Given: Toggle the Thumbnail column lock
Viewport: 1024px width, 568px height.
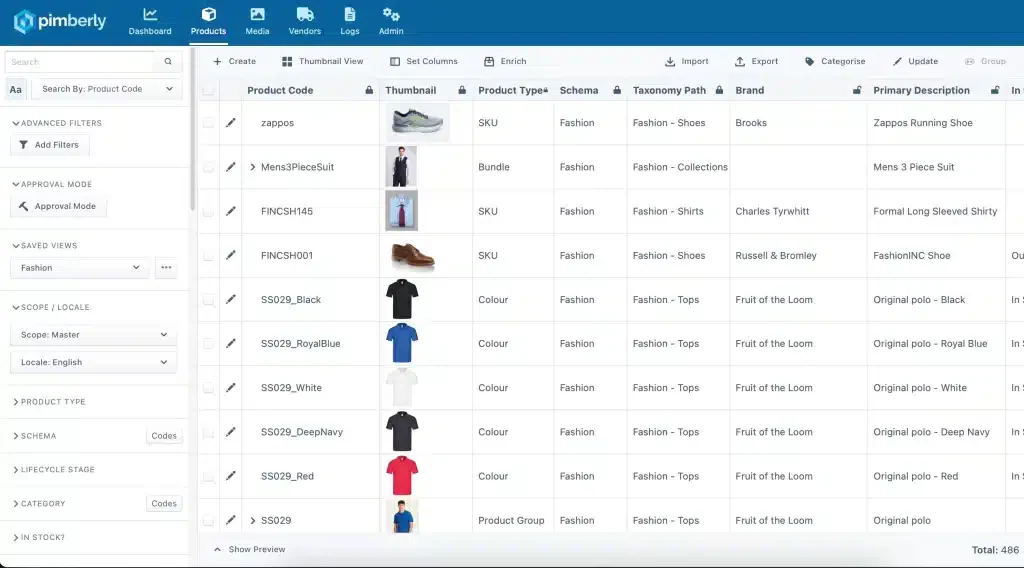Looking at the screenshot, I should point(462,90).
